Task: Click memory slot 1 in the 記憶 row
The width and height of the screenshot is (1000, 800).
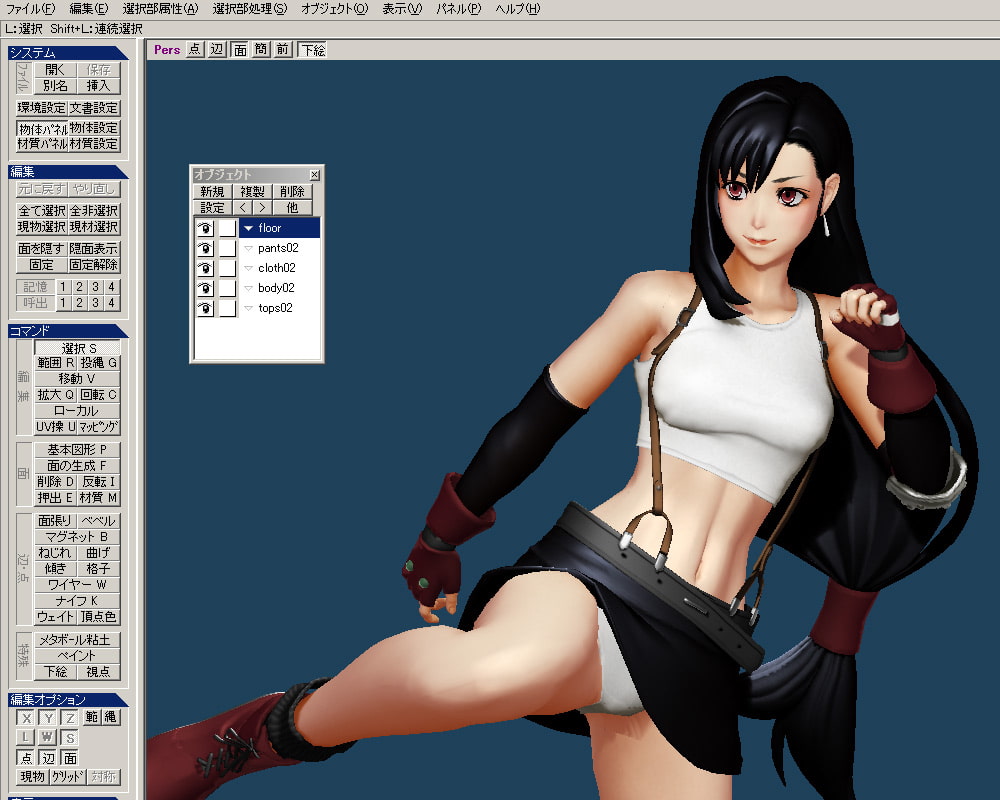Action: [63, 287]
